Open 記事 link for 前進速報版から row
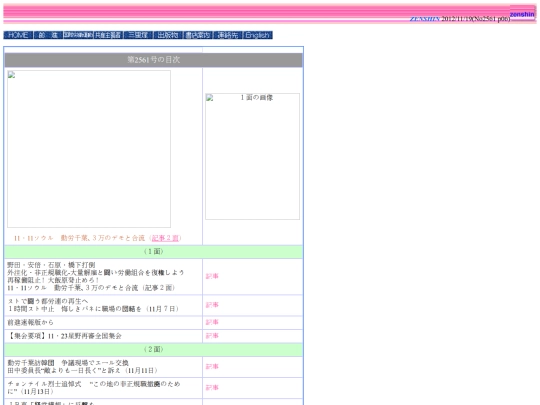This screenshot has height=405, width=540. pyautogui.click(x=212, y=322)
